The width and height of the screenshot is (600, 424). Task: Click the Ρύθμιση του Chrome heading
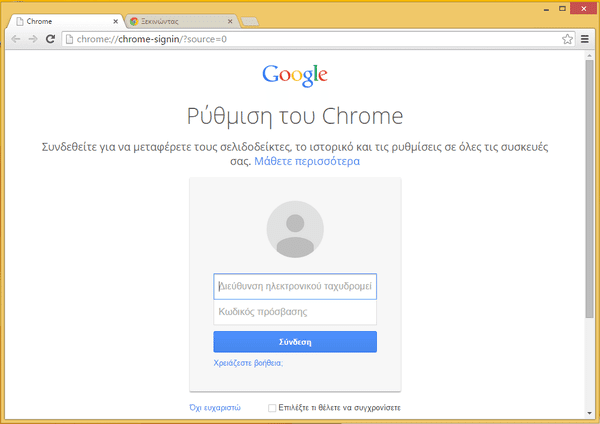click(x=295, y=116)
